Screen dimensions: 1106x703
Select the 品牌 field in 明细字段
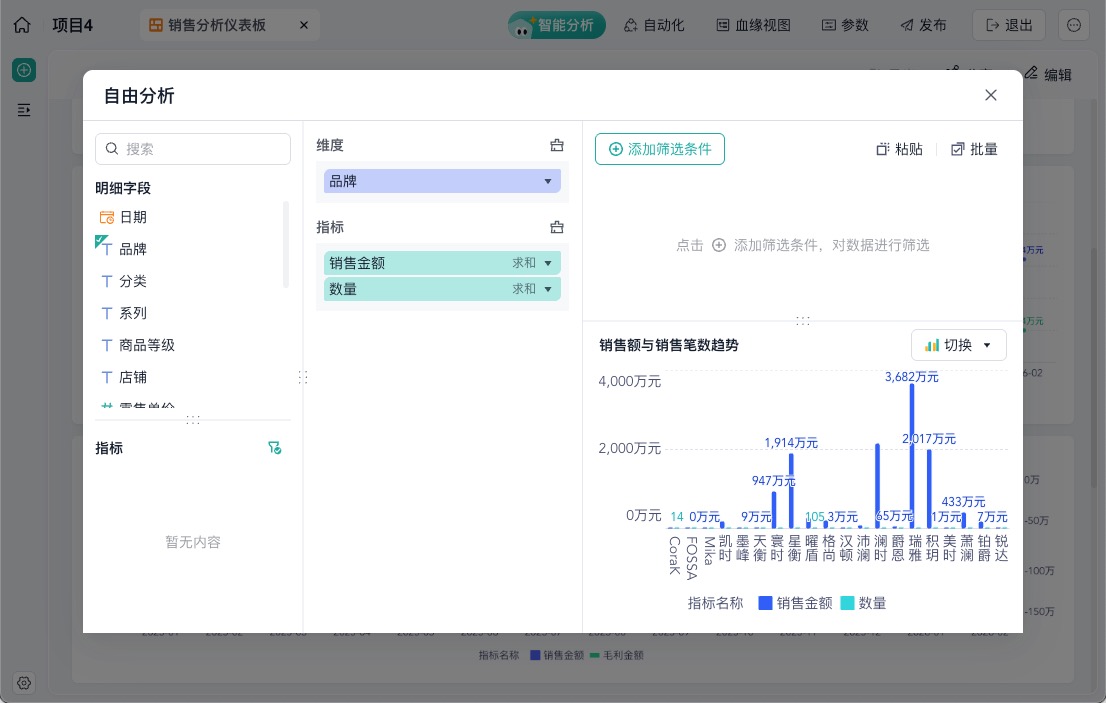pos(133,249)
